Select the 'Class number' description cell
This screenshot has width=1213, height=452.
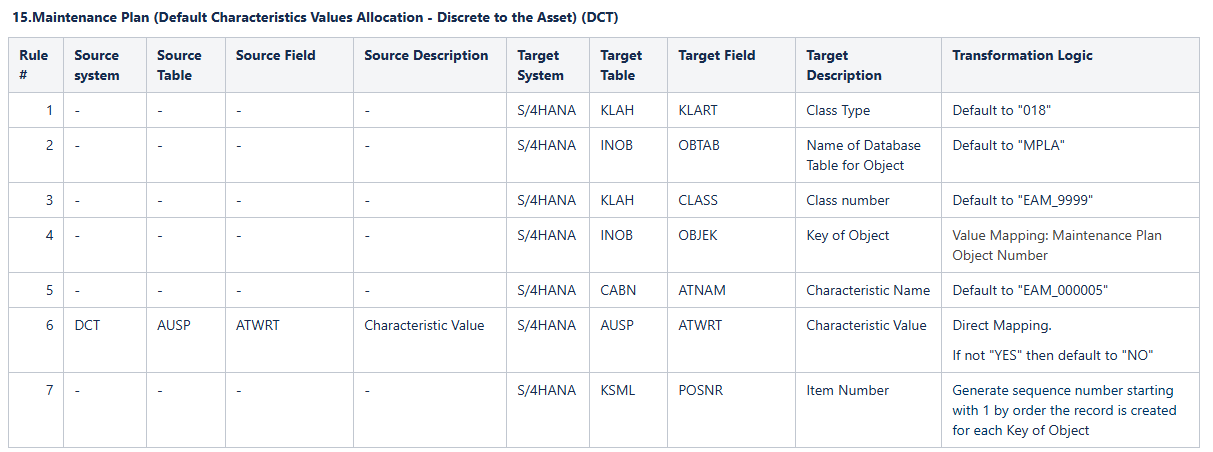coord(847,200)
